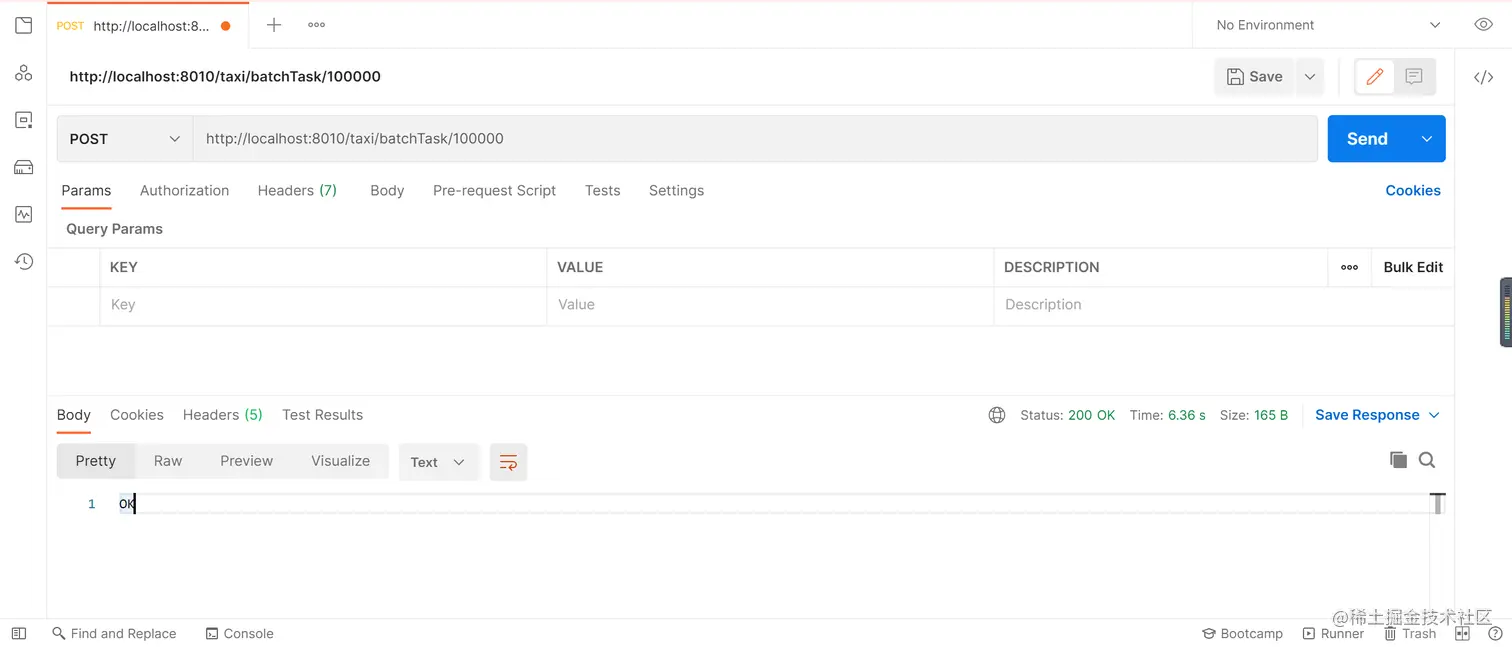This screenshot has width=1512, height=647.
Task: Copy the response body to clipboard
Action: point(1398,460)
